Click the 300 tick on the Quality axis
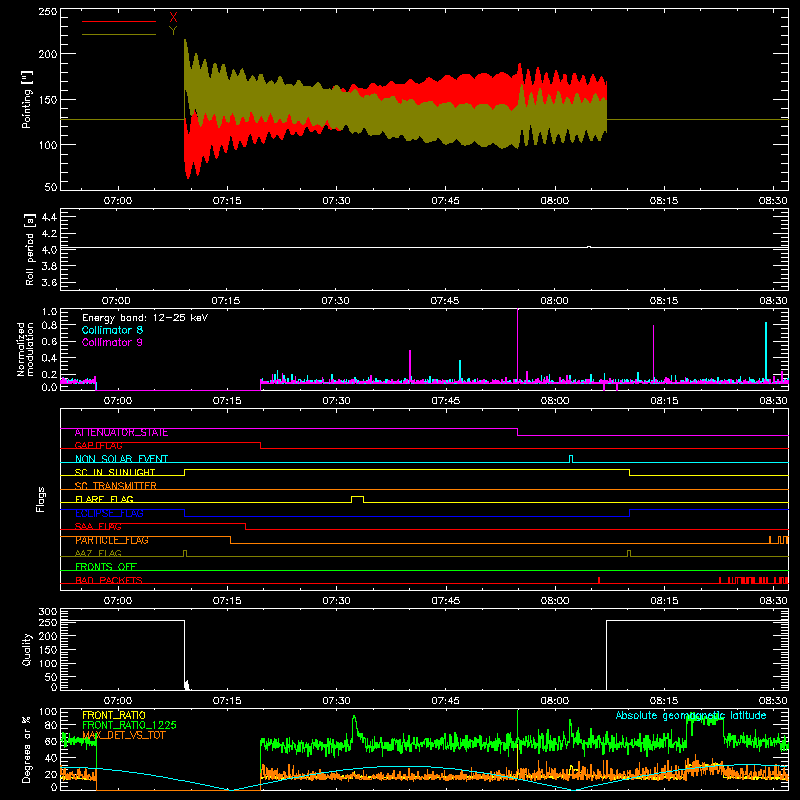 tap(48, 611)
